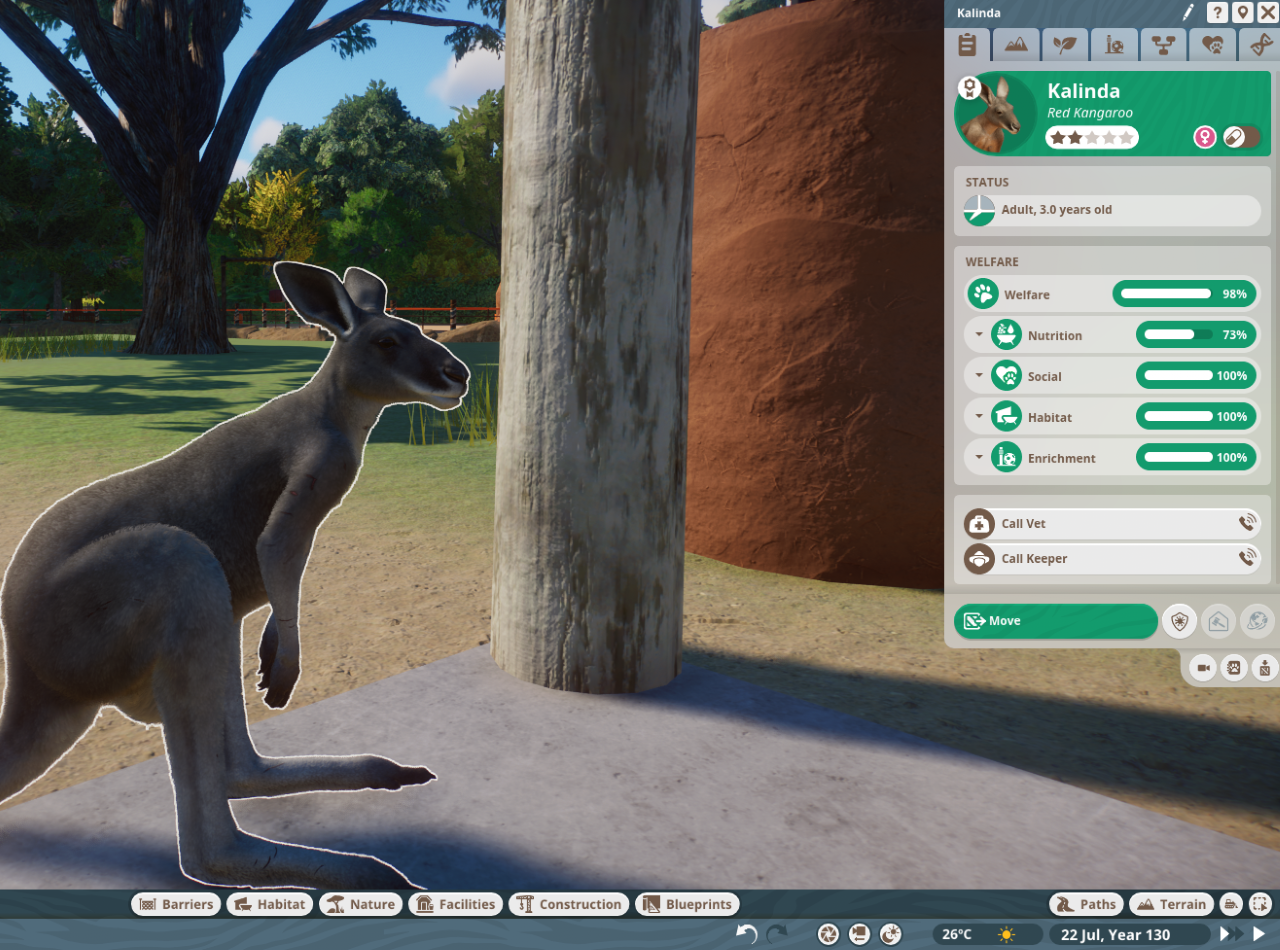Click the age clock icon in Status
Screen dimensions: 1280x950
pos(979,210)
